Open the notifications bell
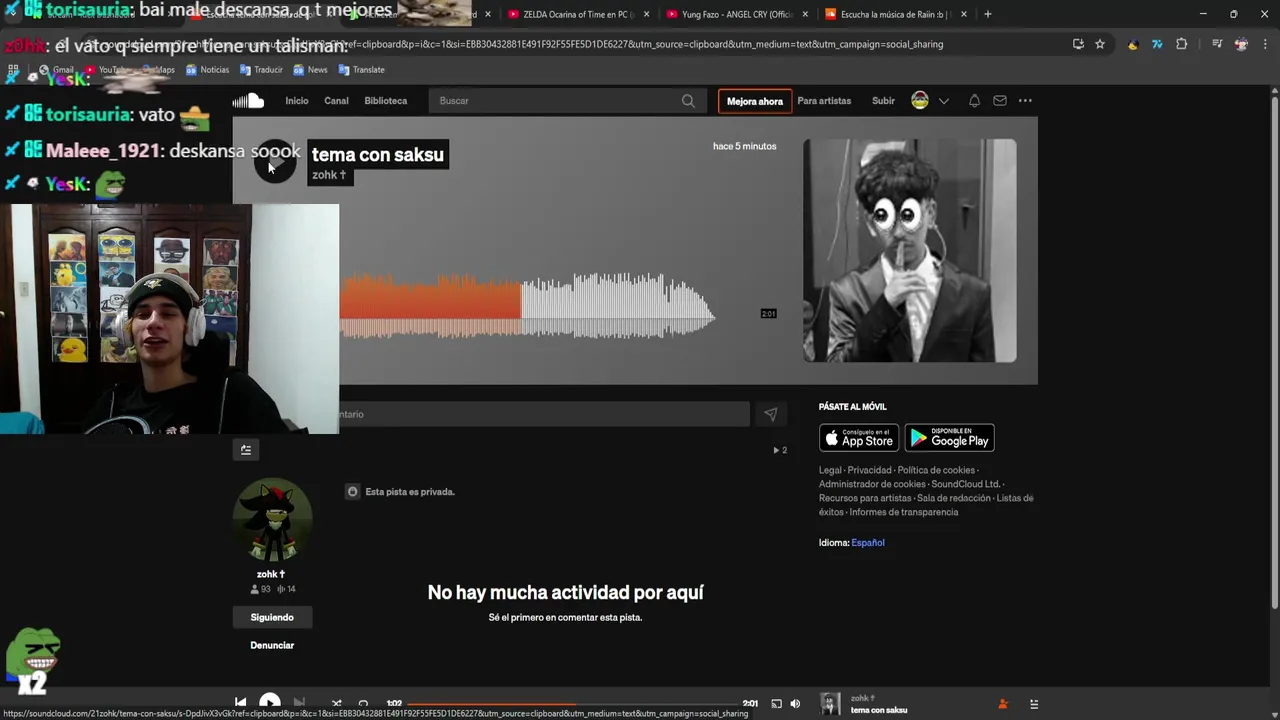Viewport: 1280px width, 720px height. (x=974, y=101)
